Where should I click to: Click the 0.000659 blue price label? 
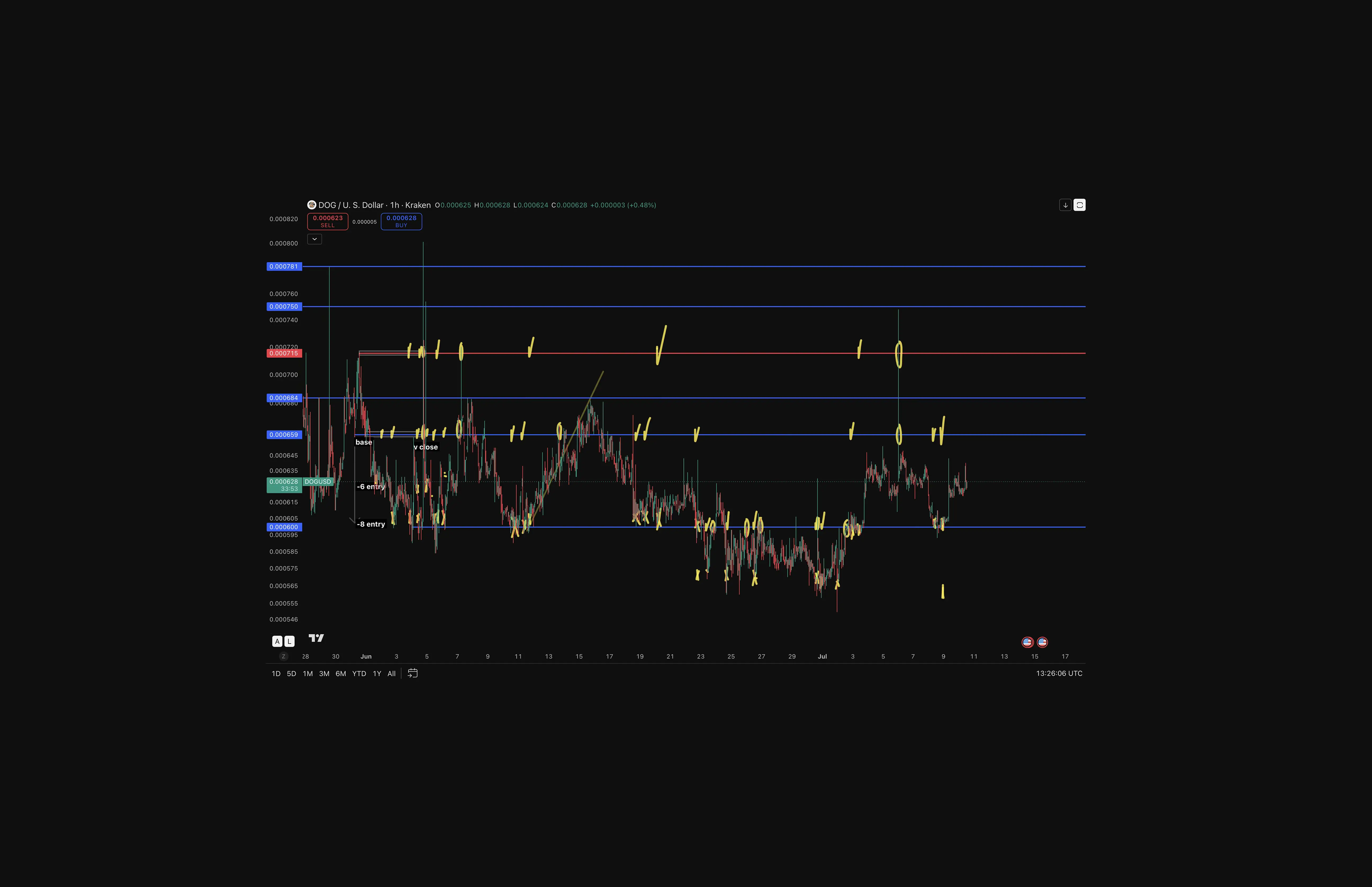tap(285, 435)
